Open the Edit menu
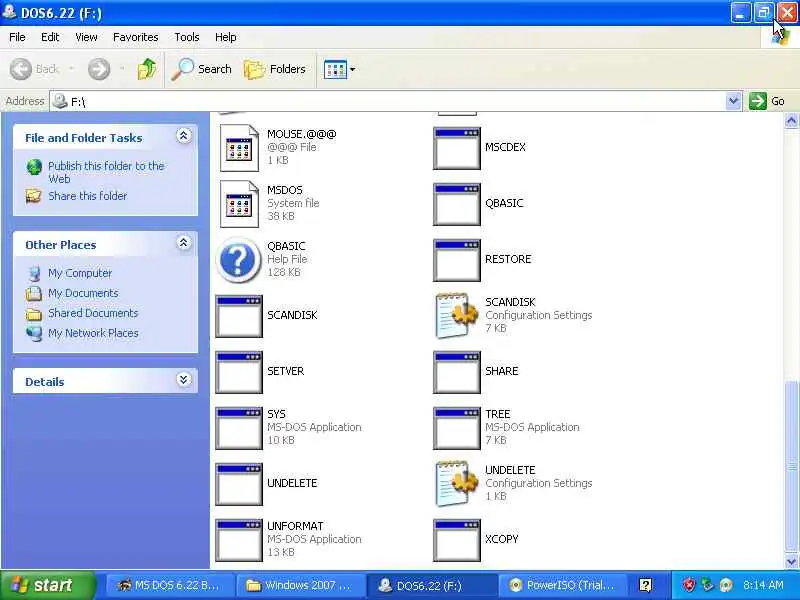 50,37
